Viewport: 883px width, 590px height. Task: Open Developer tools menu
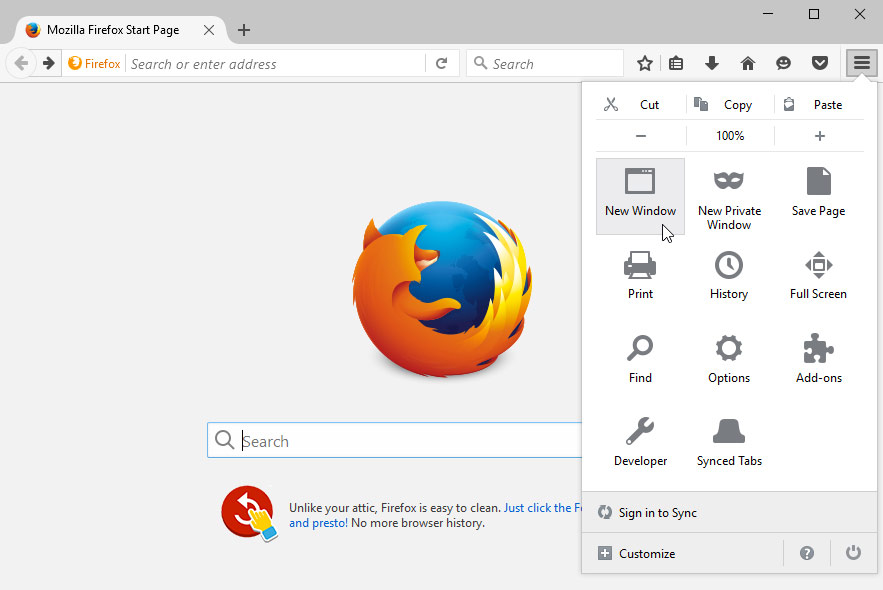tap(640, 443)
